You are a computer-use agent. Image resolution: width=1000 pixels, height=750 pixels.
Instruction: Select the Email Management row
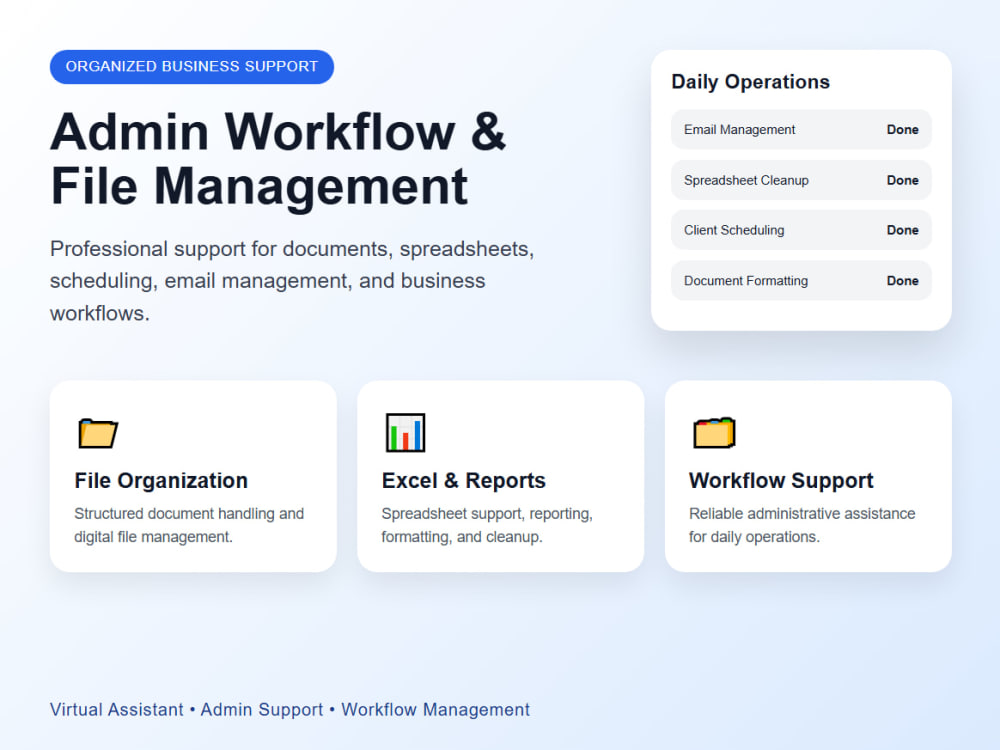pos(801,129)
